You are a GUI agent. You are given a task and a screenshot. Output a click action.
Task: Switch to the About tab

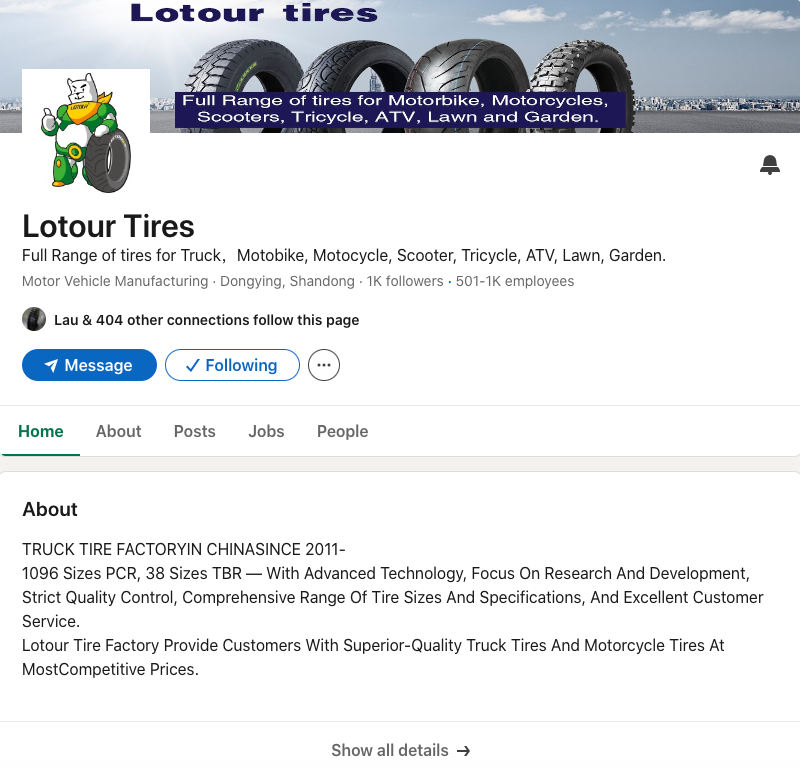pyautogui.click(x=118, y=431)
